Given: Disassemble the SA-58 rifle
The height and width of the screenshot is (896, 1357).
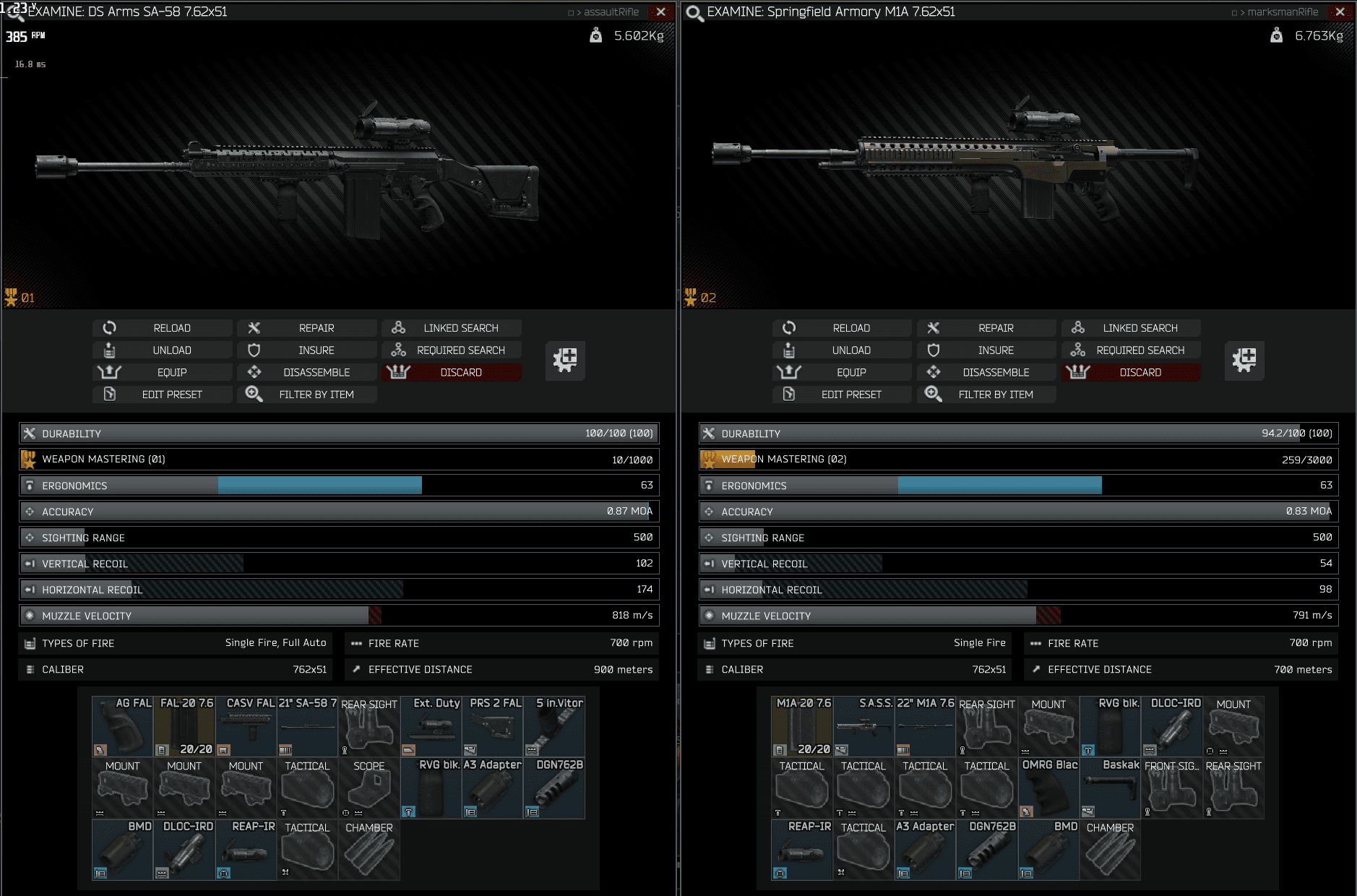Looking at the screenshot, I should tap(307, 372).
